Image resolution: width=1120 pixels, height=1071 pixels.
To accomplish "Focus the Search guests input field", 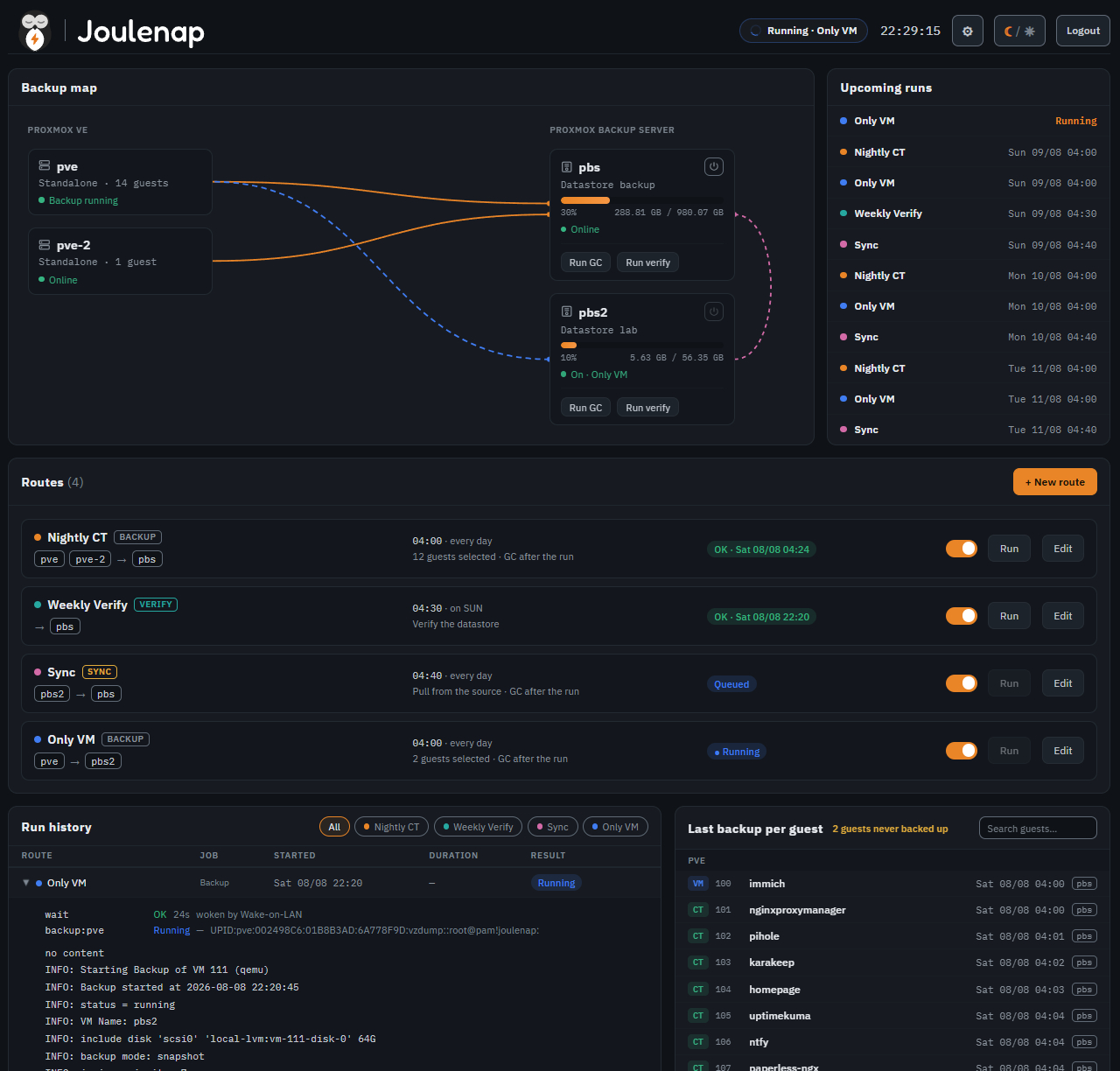I will point(1038,829).
